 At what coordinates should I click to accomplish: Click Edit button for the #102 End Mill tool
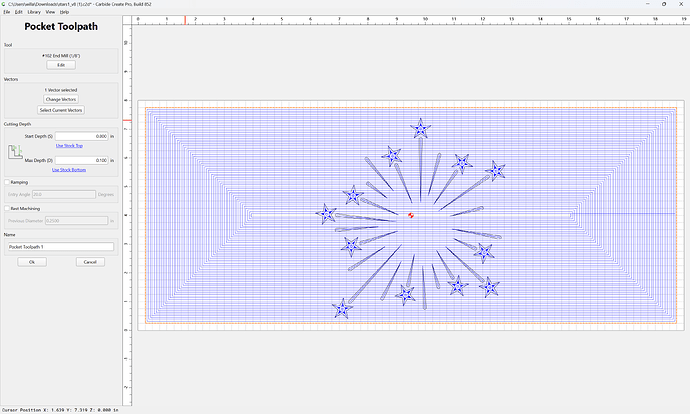tap(61, 65)
